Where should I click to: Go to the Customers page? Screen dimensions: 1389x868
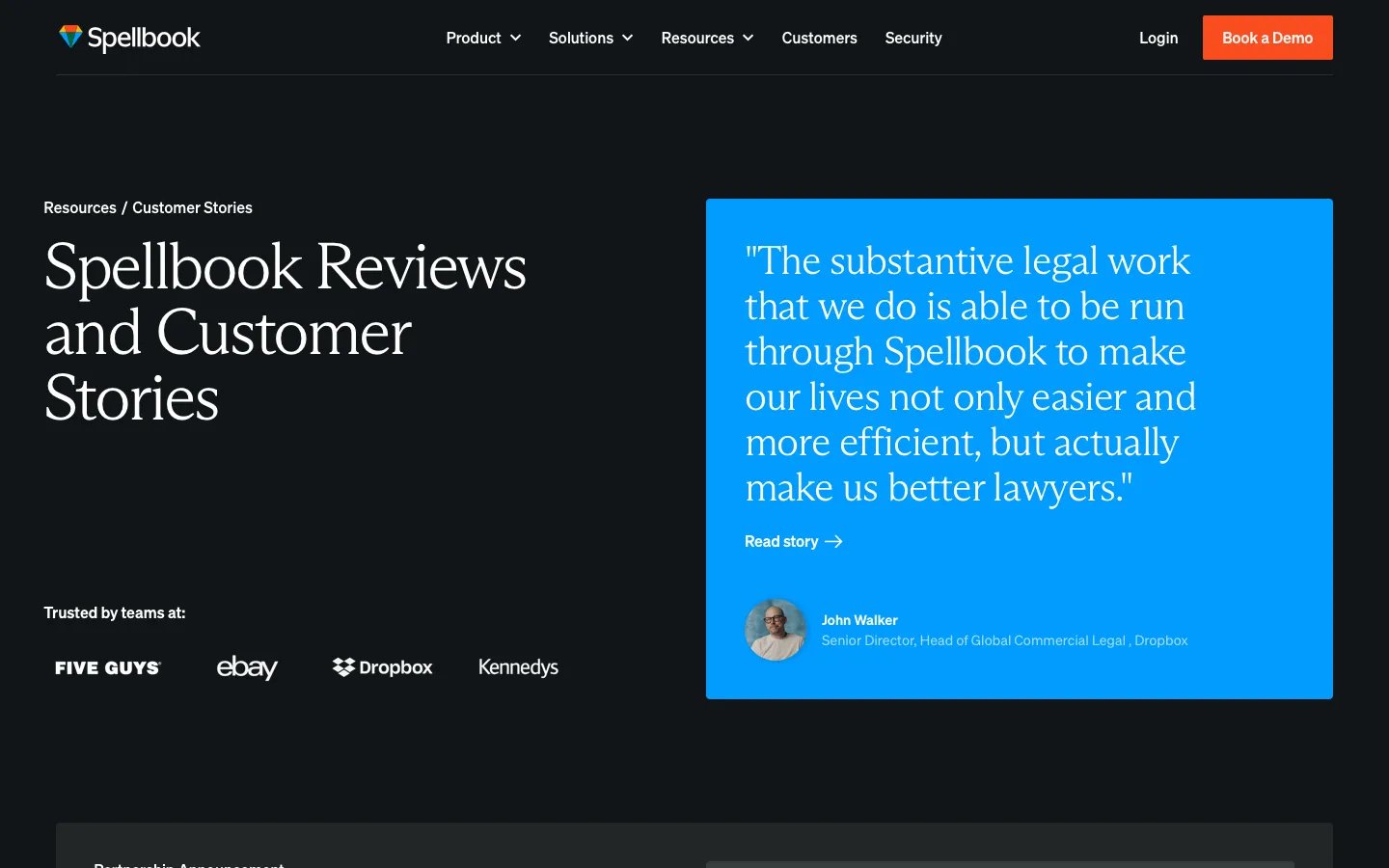pos(819,38)
